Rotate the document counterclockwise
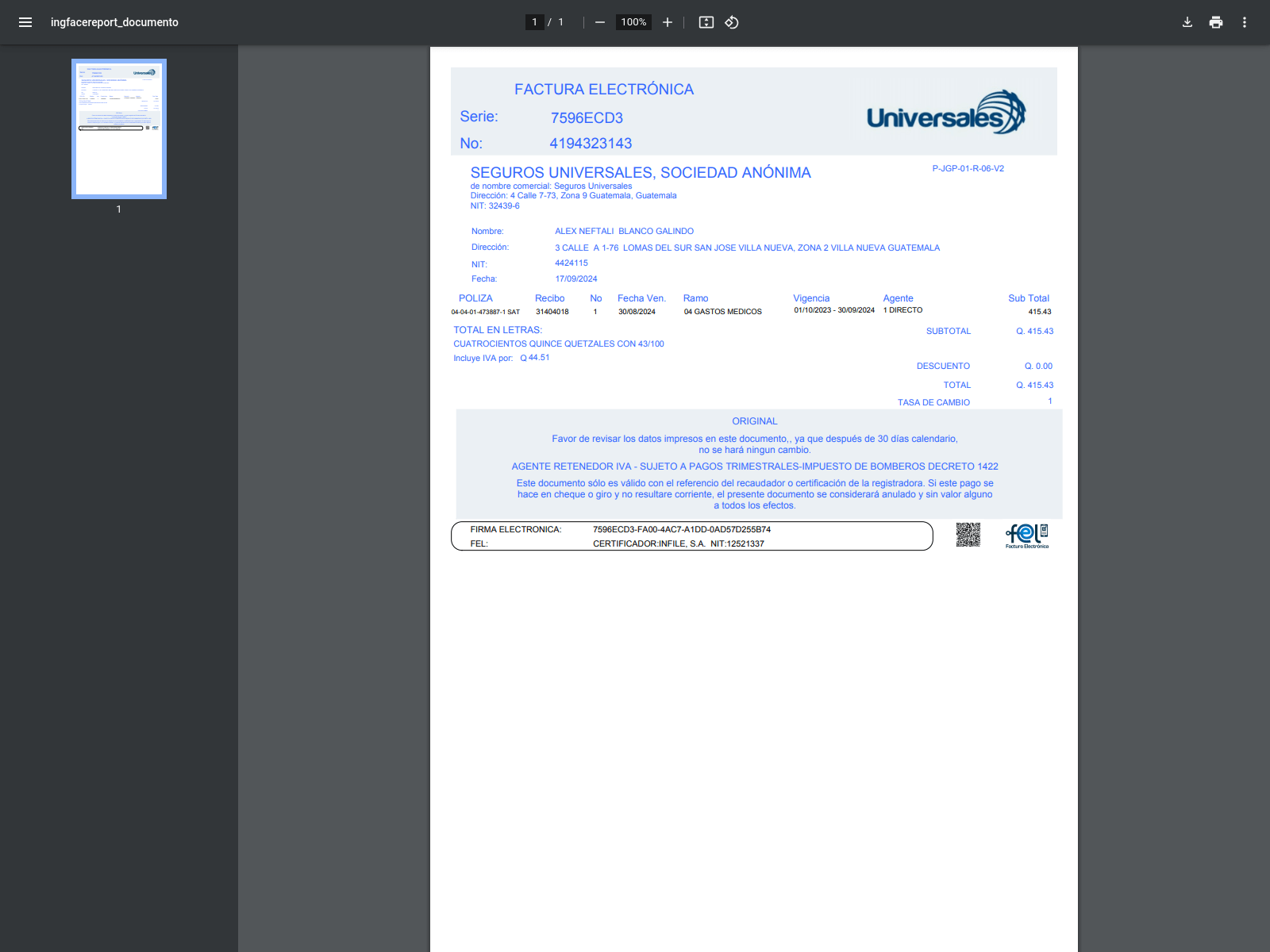The height and width of the screenshot is (952, 1270). pyautogui.click(x=732, y=22)
